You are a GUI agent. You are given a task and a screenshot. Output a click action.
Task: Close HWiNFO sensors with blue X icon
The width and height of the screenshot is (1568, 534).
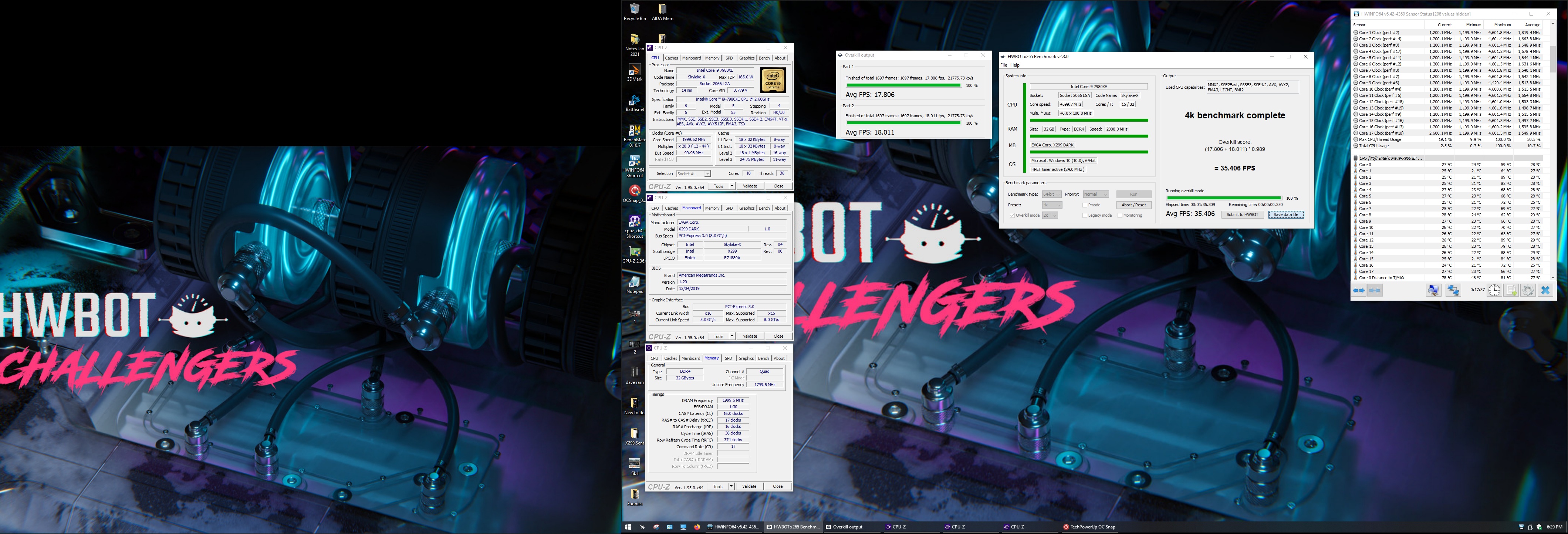click(1545, 290)
